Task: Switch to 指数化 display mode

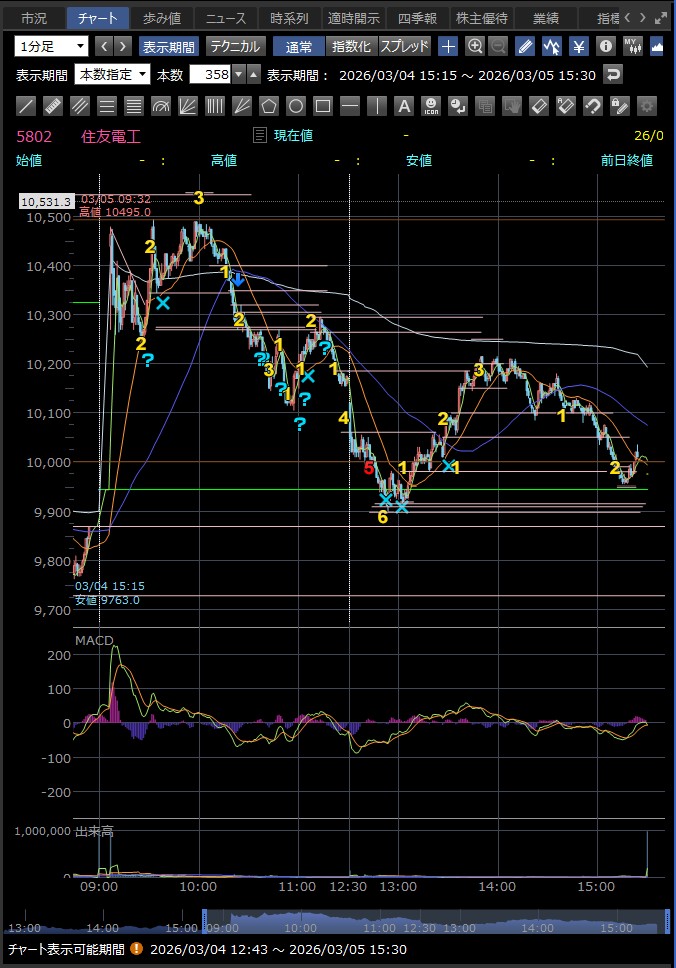Action: [351, 46]
